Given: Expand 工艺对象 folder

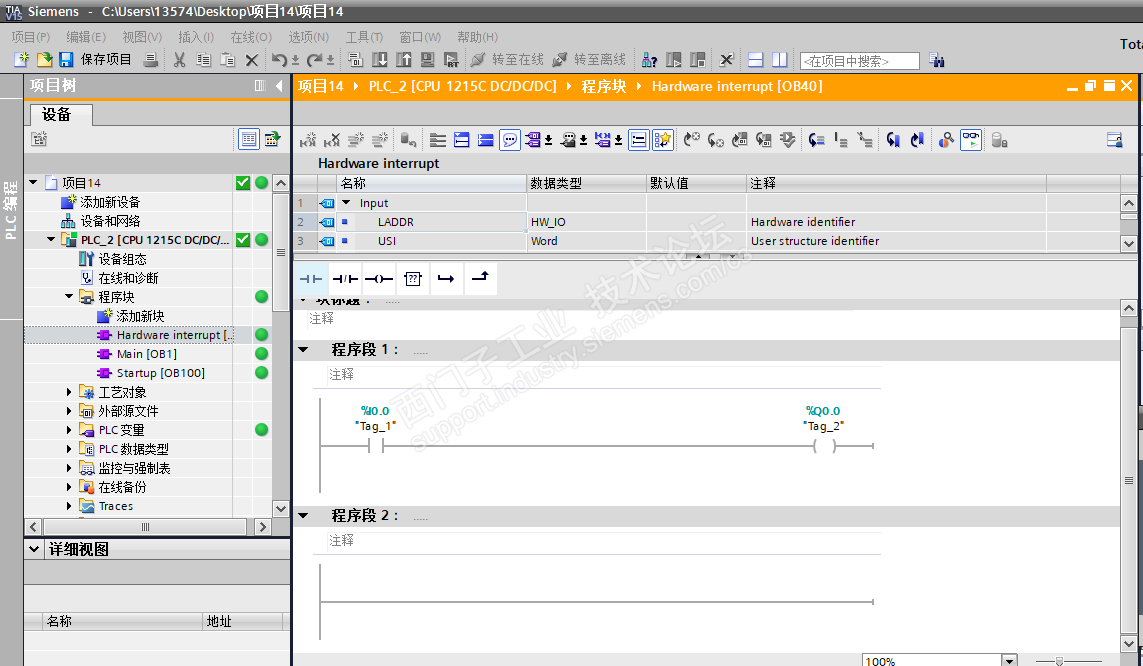Looking at the screenshot, I should point(69,392).
